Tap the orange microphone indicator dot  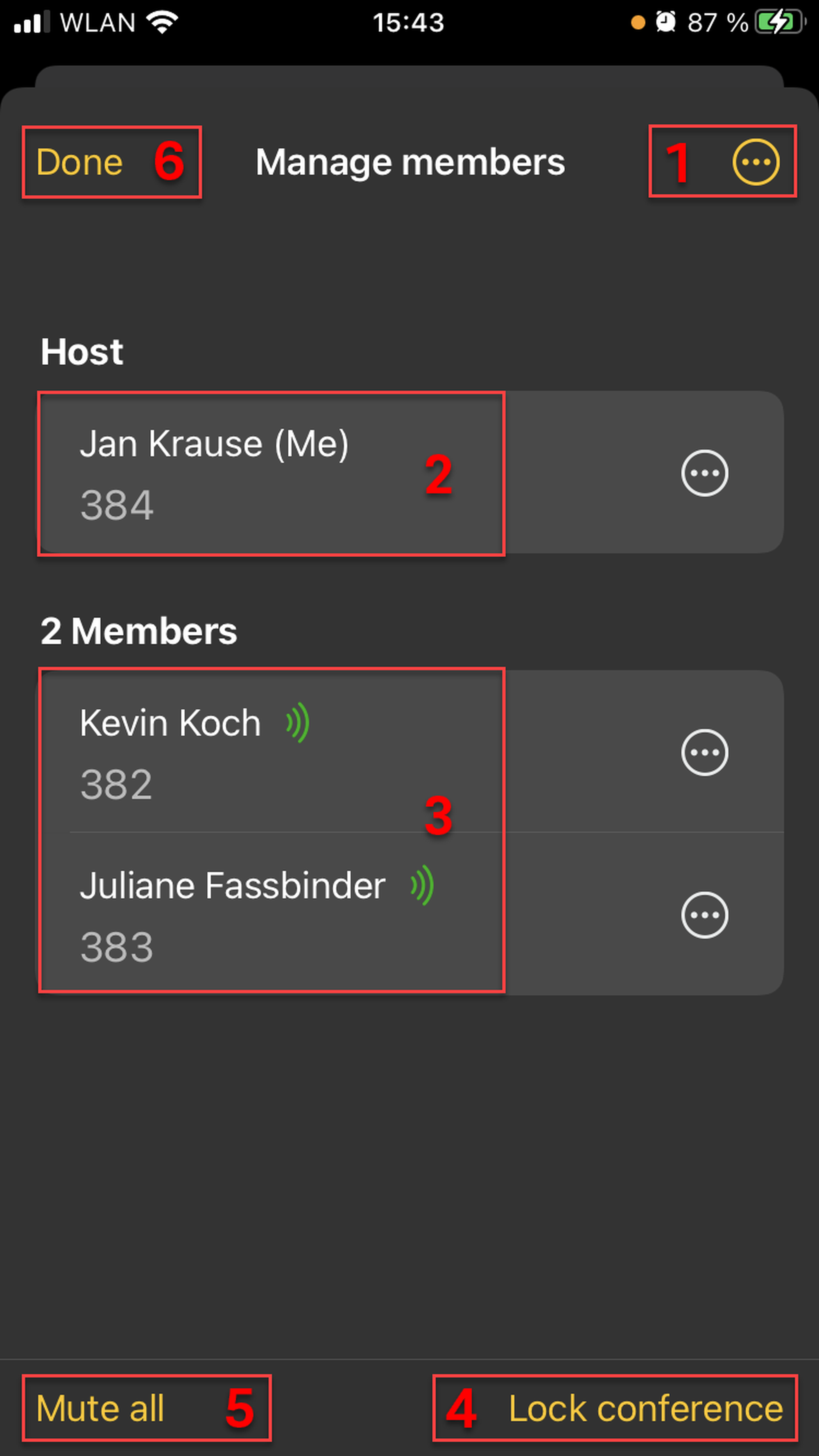pos(638,23)
